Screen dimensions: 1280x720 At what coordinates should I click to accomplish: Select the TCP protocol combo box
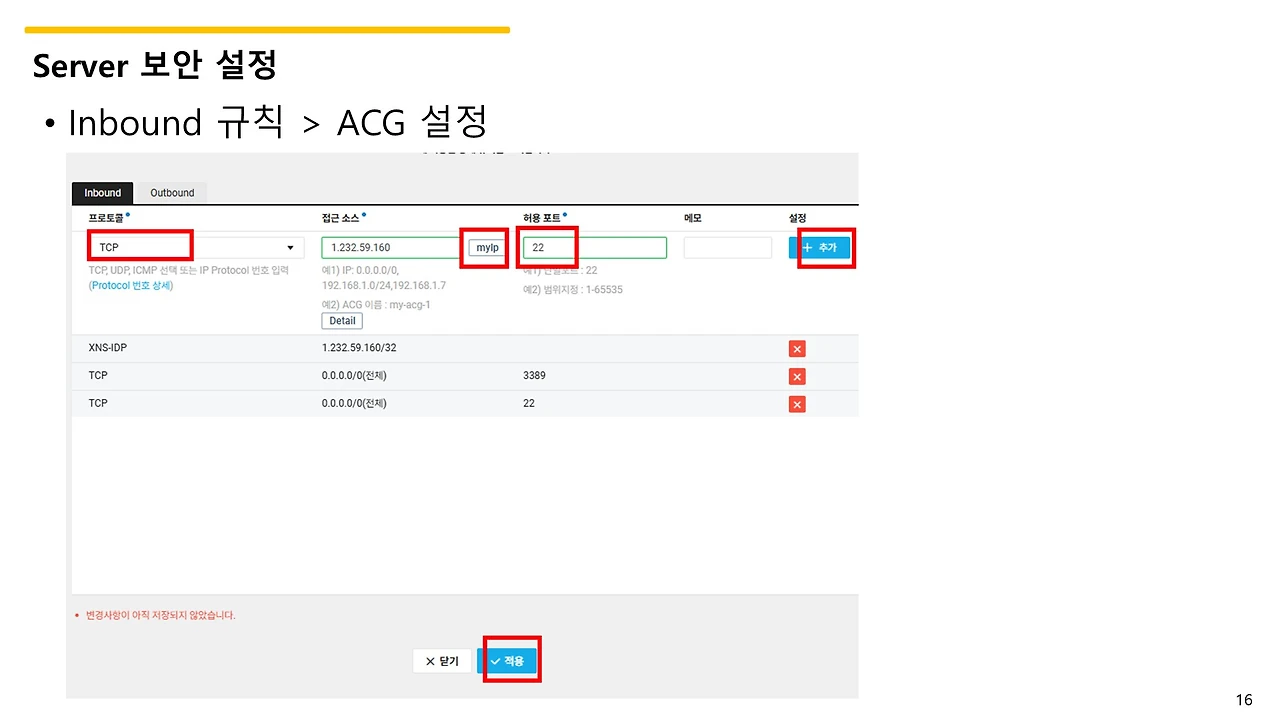(196, 247)
